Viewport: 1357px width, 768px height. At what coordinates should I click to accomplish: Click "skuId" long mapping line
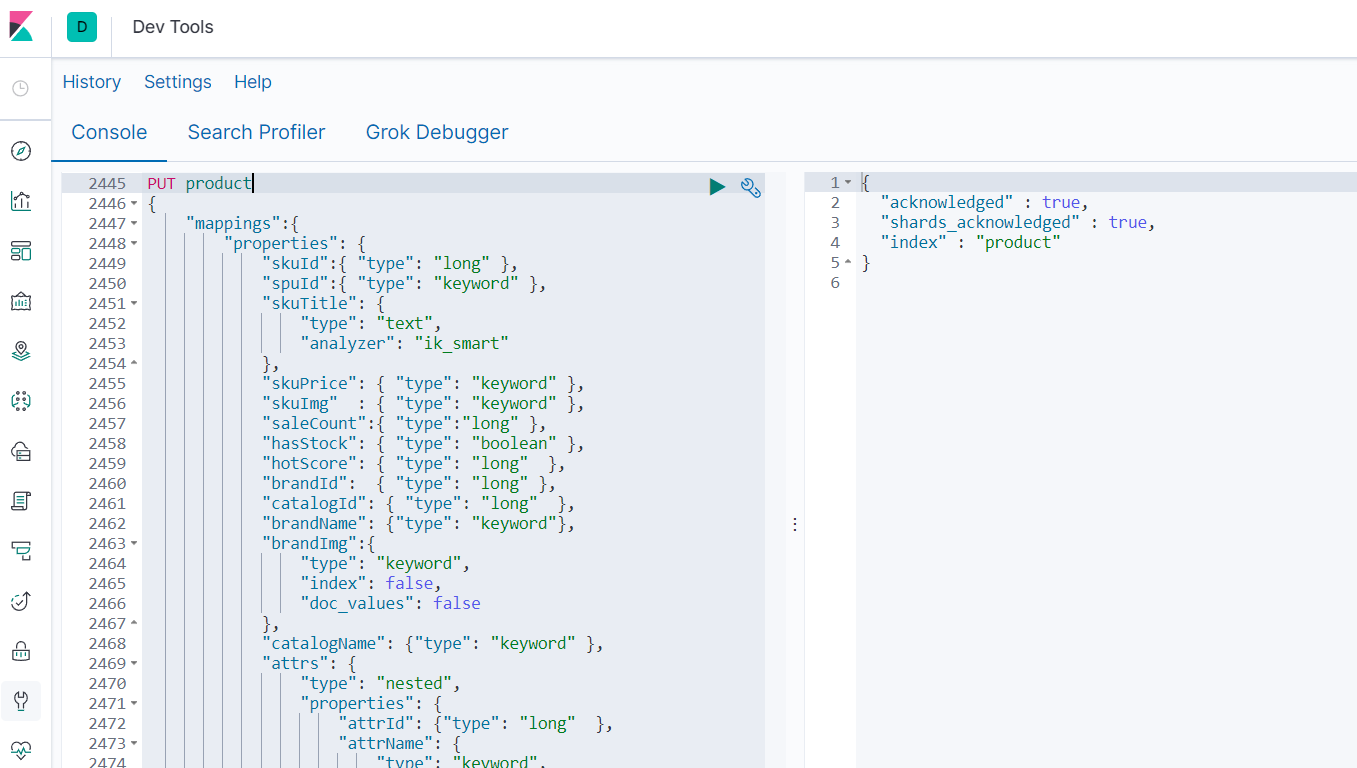pyautogui.click(x=390, y=263)
